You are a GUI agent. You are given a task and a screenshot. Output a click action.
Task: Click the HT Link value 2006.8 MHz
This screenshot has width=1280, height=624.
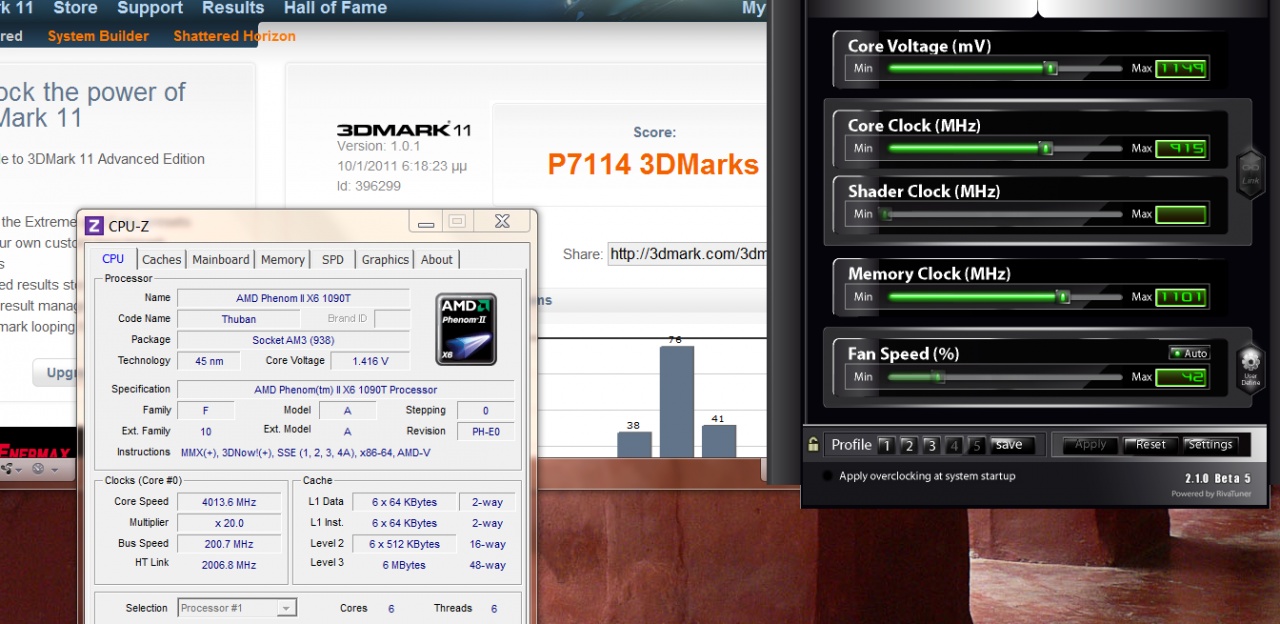point(227,565)
